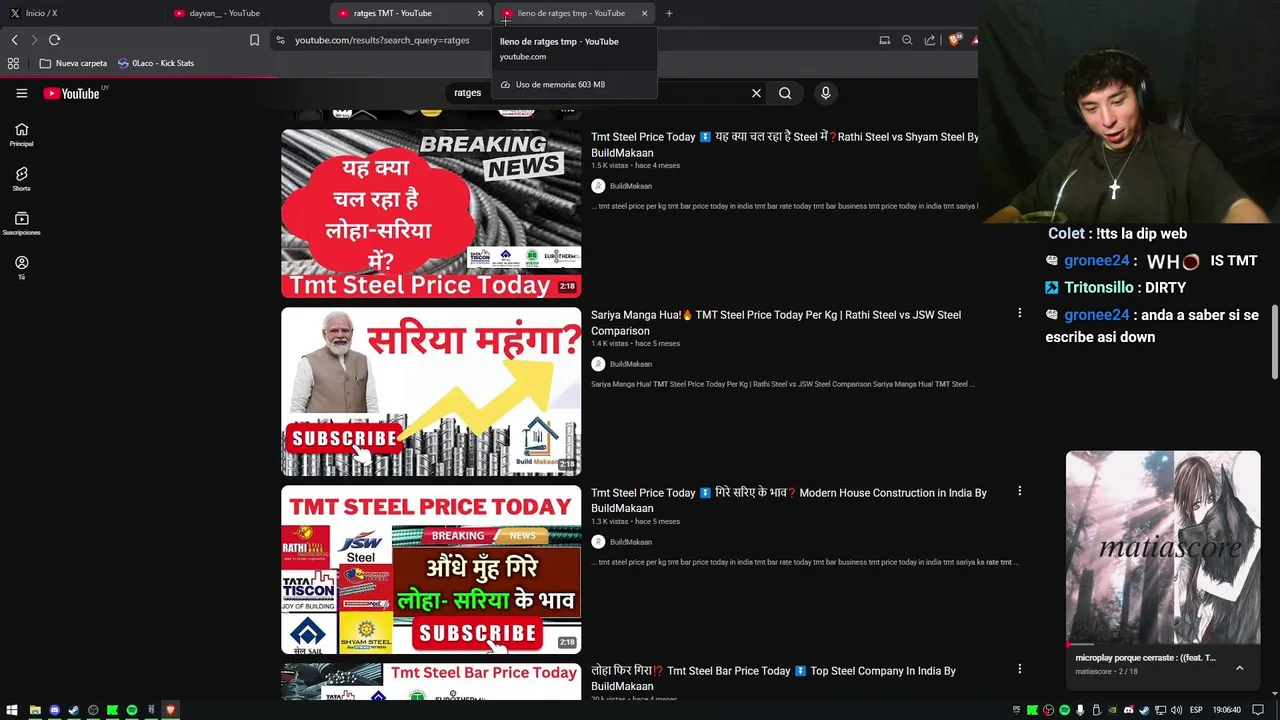The height and width of the screenshot is (720, 1280).
Task: Click the magnifier search button
Action: [x=785, y=93]
